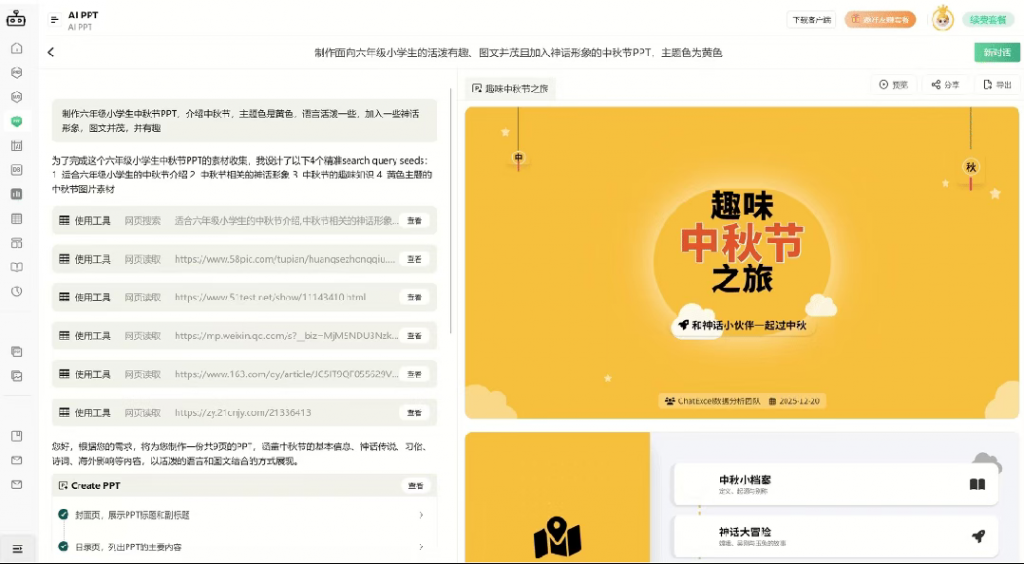Click the 中秋小档案 card on slide two

[835, 484]
